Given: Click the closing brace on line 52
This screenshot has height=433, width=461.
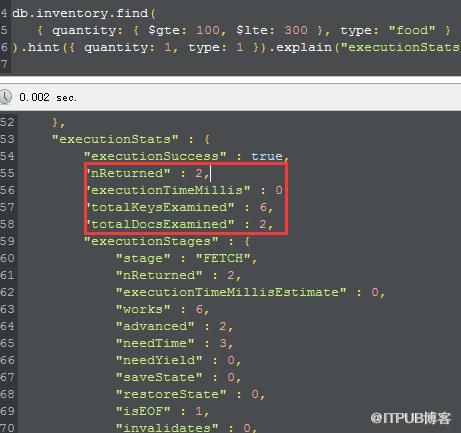Looking at the screenshot, I should pos(58,123).
